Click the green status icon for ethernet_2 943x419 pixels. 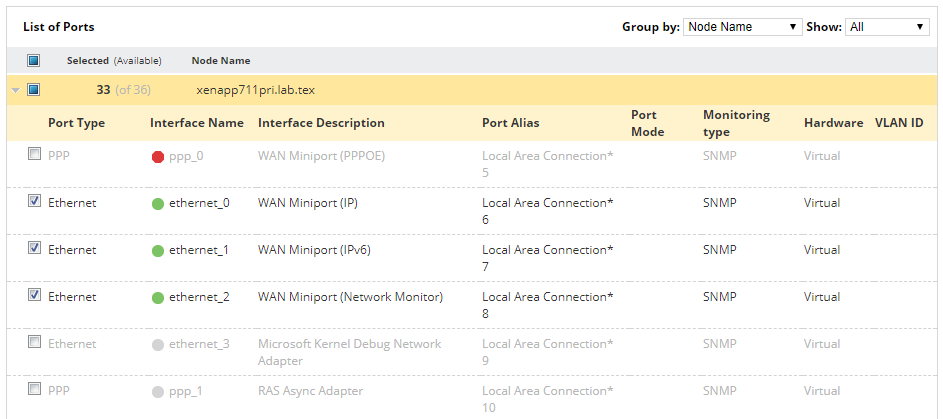158,298
